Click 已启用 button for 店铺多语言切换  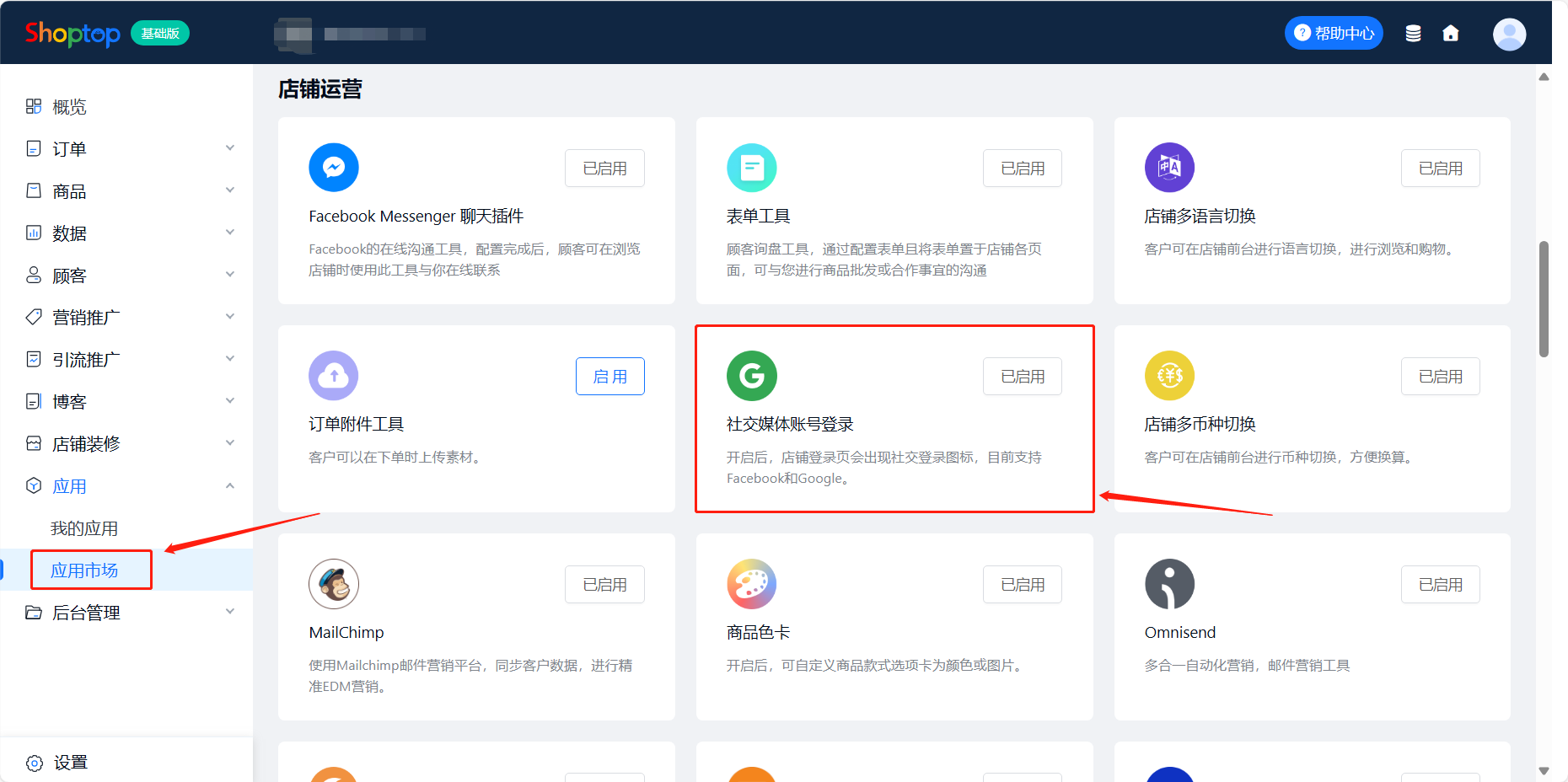pyautogui.click(x=1441, y=169)
